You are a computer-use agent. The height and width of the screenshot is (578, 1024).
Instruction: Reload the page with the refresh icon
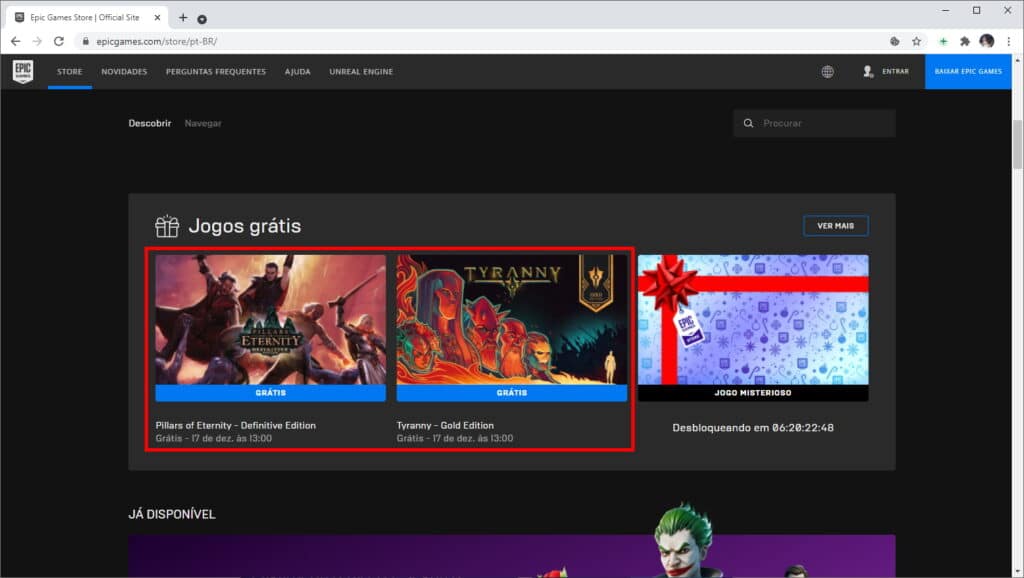click(59, 41)
